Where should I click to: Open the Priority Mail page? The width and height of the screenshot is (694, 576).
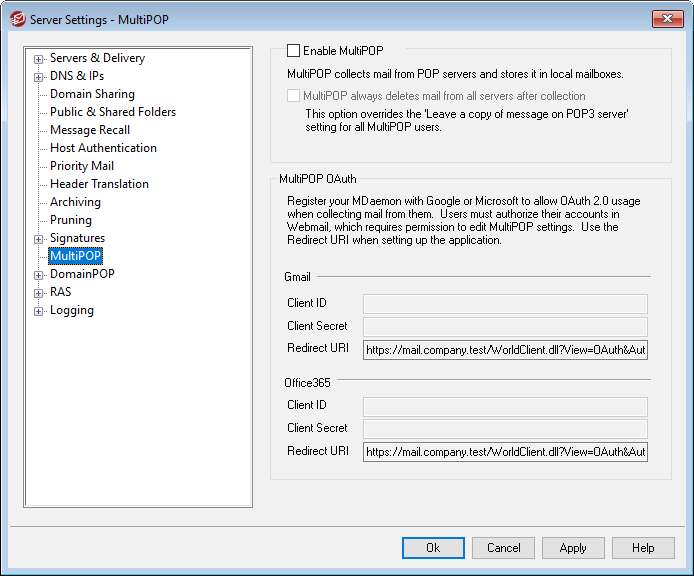82,166
